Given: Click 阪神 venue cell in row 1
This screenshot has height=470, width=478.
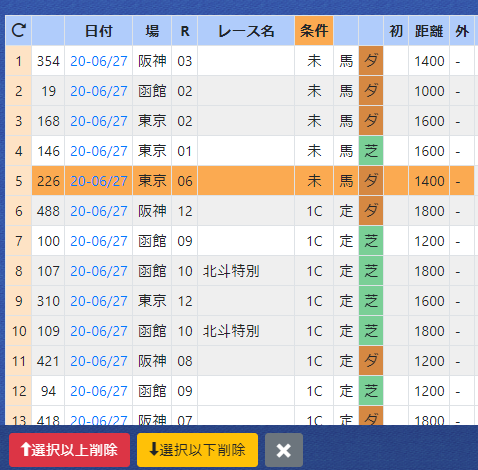Looking at the screenshot, I should click(152, 61).
